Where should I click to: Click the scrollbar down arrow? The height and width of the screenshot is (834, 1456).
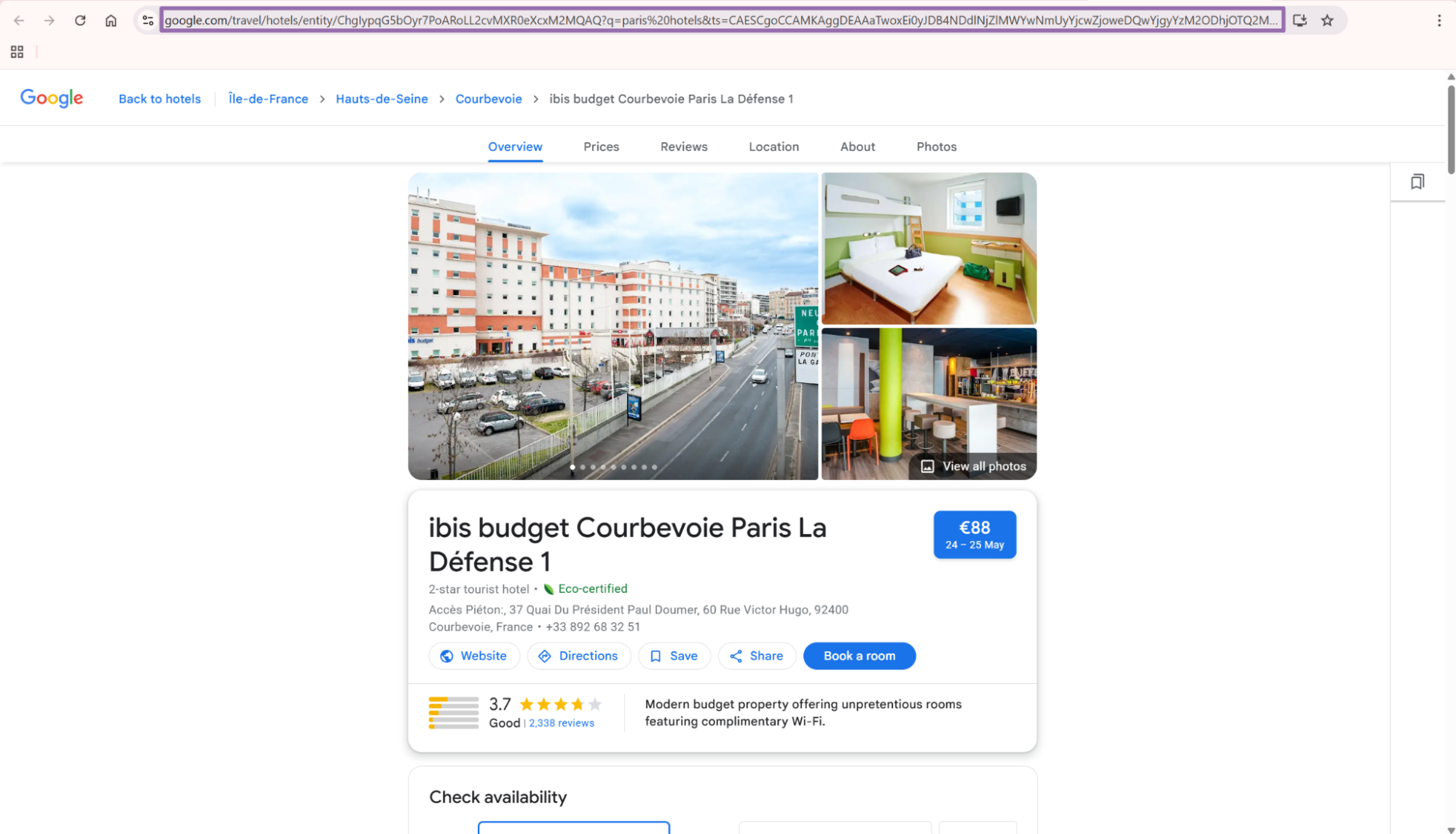coord(1451,830)
